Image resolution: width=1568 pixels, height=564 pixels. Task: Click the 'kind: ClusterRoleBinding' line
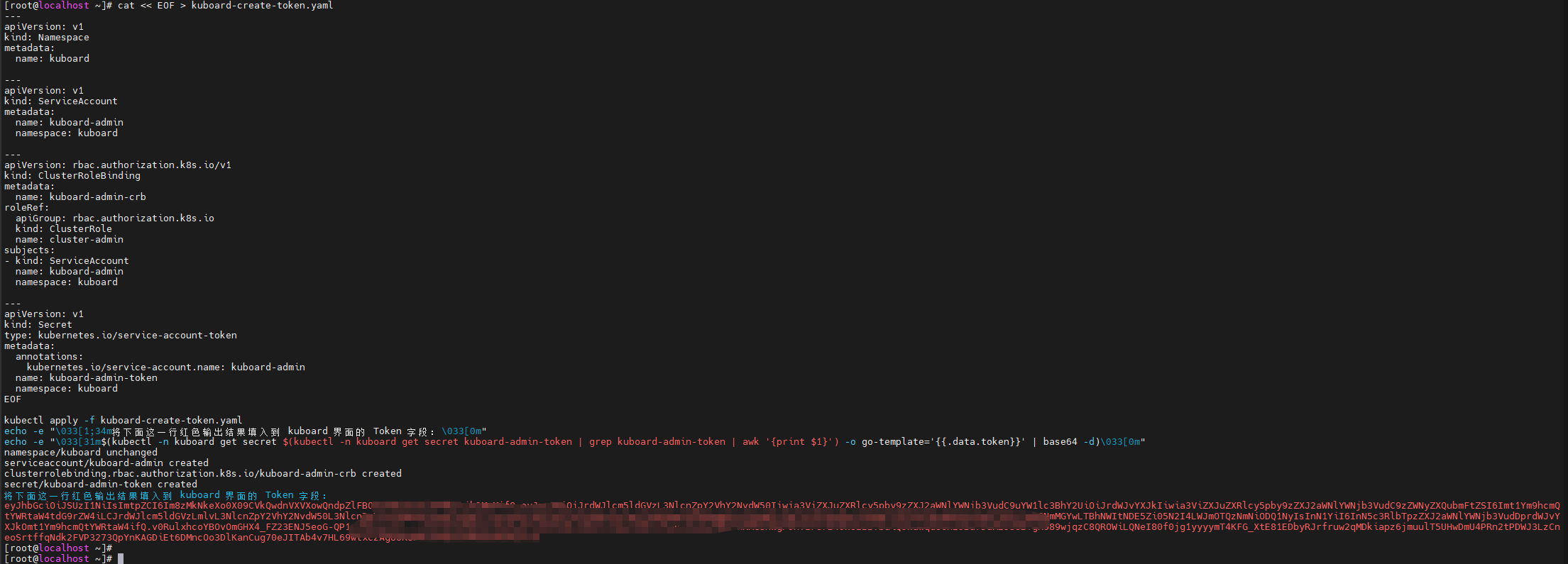pos(72,176)
